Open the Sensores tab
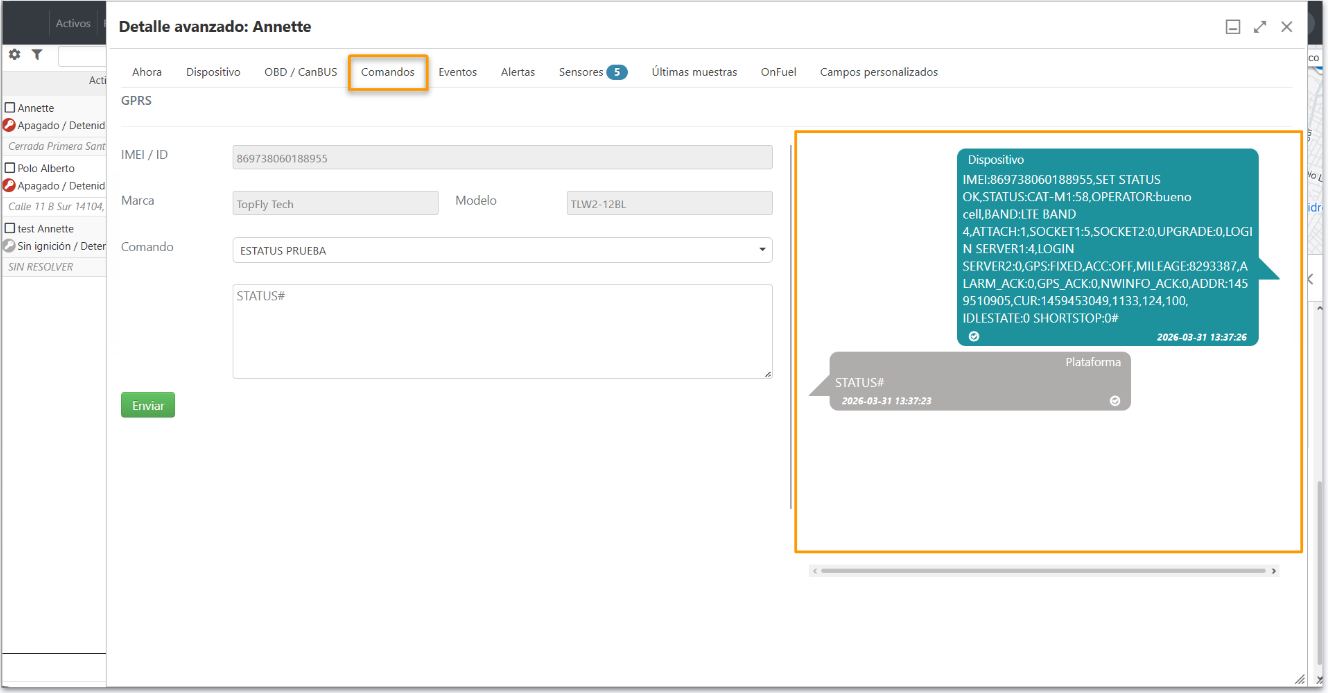Viewport: 1328px width, 693px height. pyautogui.click(x=593, y=72)
